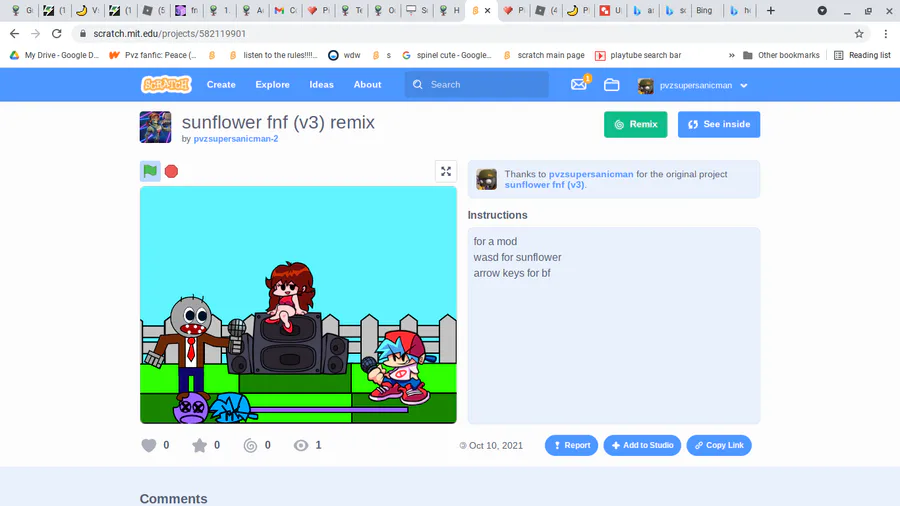Expand the account dropdown arrow
900x506 pixels.
[744, 85]
